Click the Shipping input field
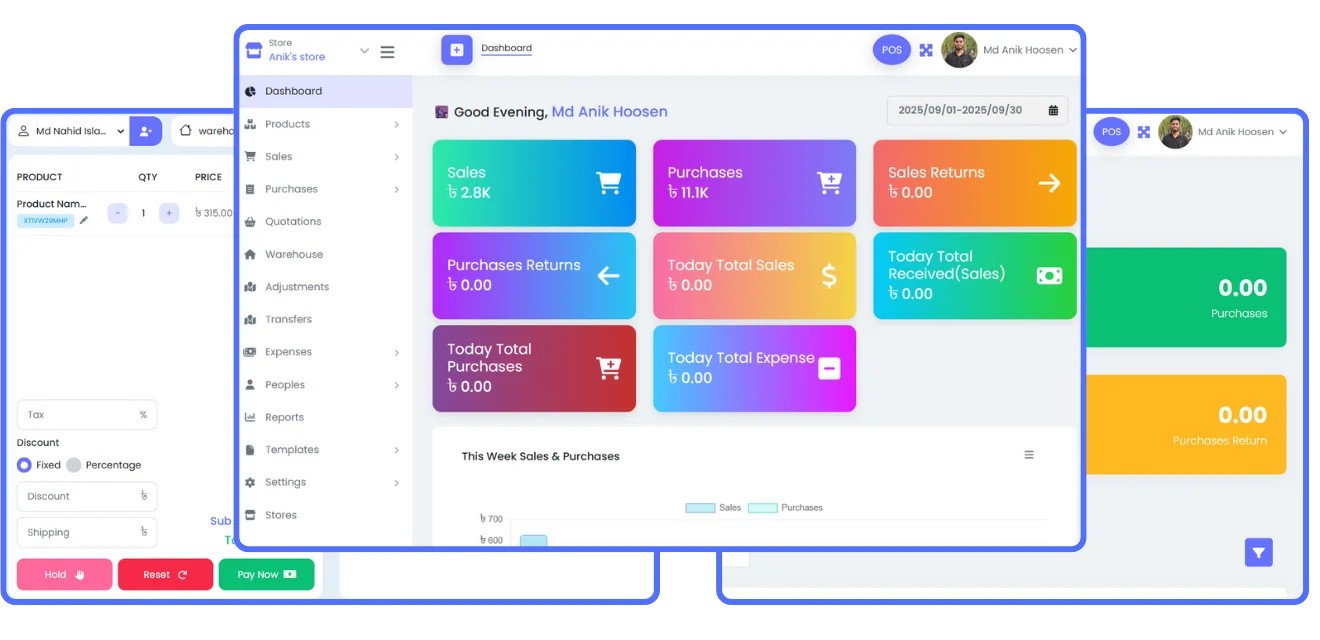This screenshot has height=640, width=1320. 86,533
